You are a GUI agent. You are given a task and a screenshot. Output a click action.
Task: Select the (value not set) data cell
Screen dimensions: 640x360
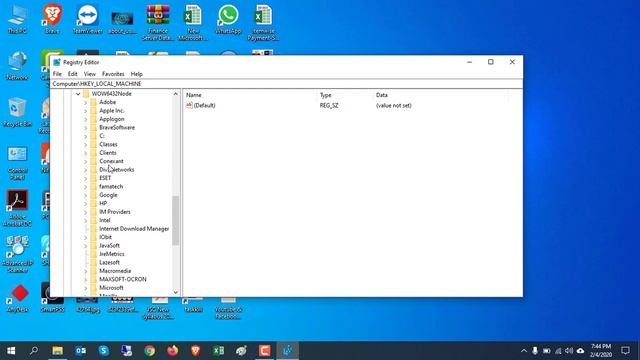pos(393,105)
